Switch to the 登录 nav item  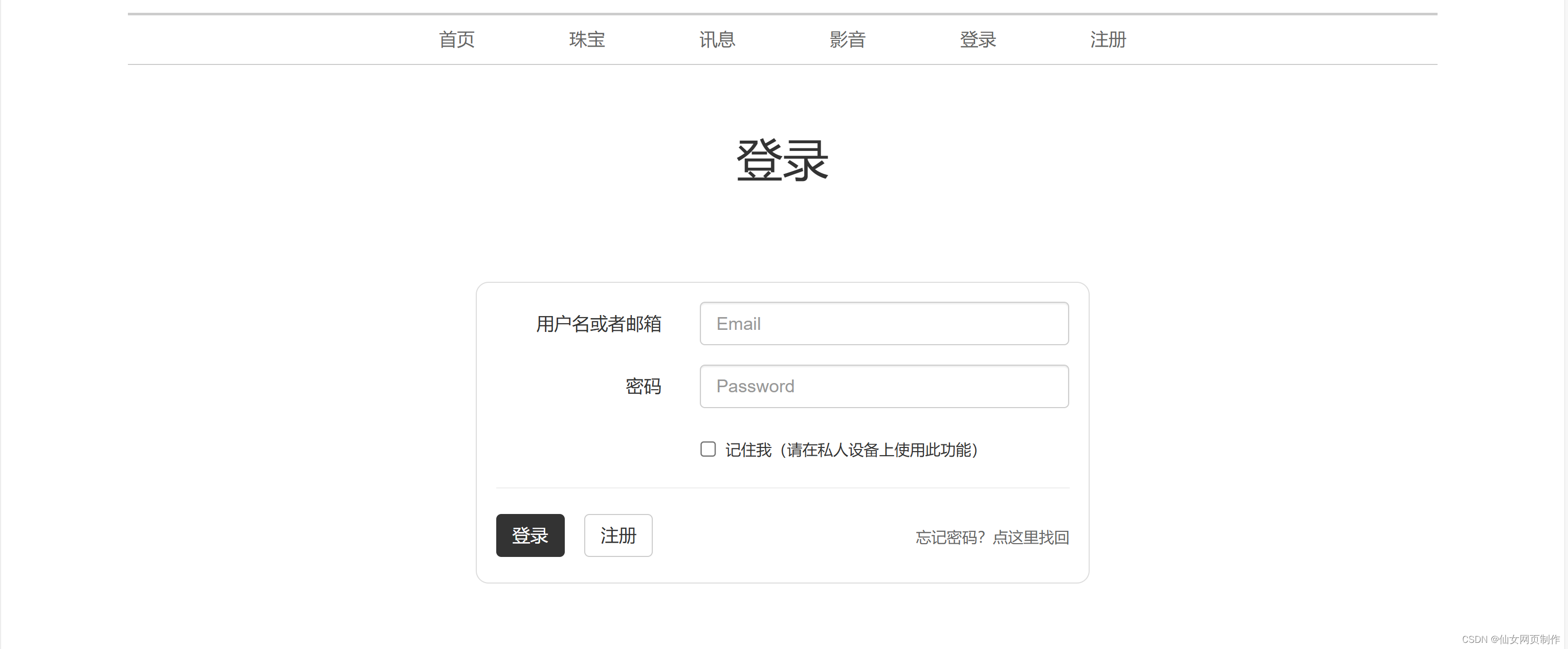978,39
